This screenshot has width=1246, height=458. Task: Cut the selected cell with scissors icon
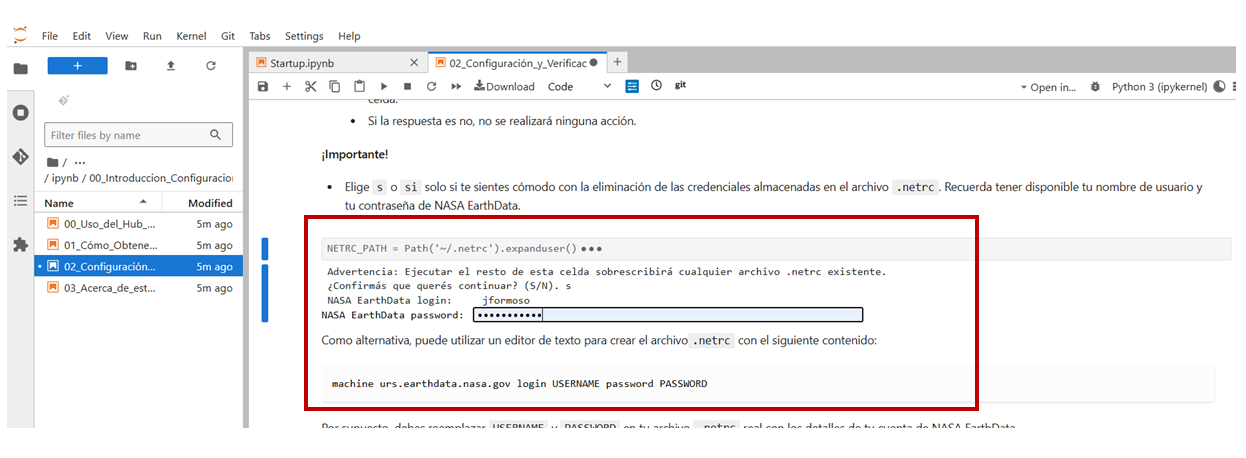click(x=310, y=87)
